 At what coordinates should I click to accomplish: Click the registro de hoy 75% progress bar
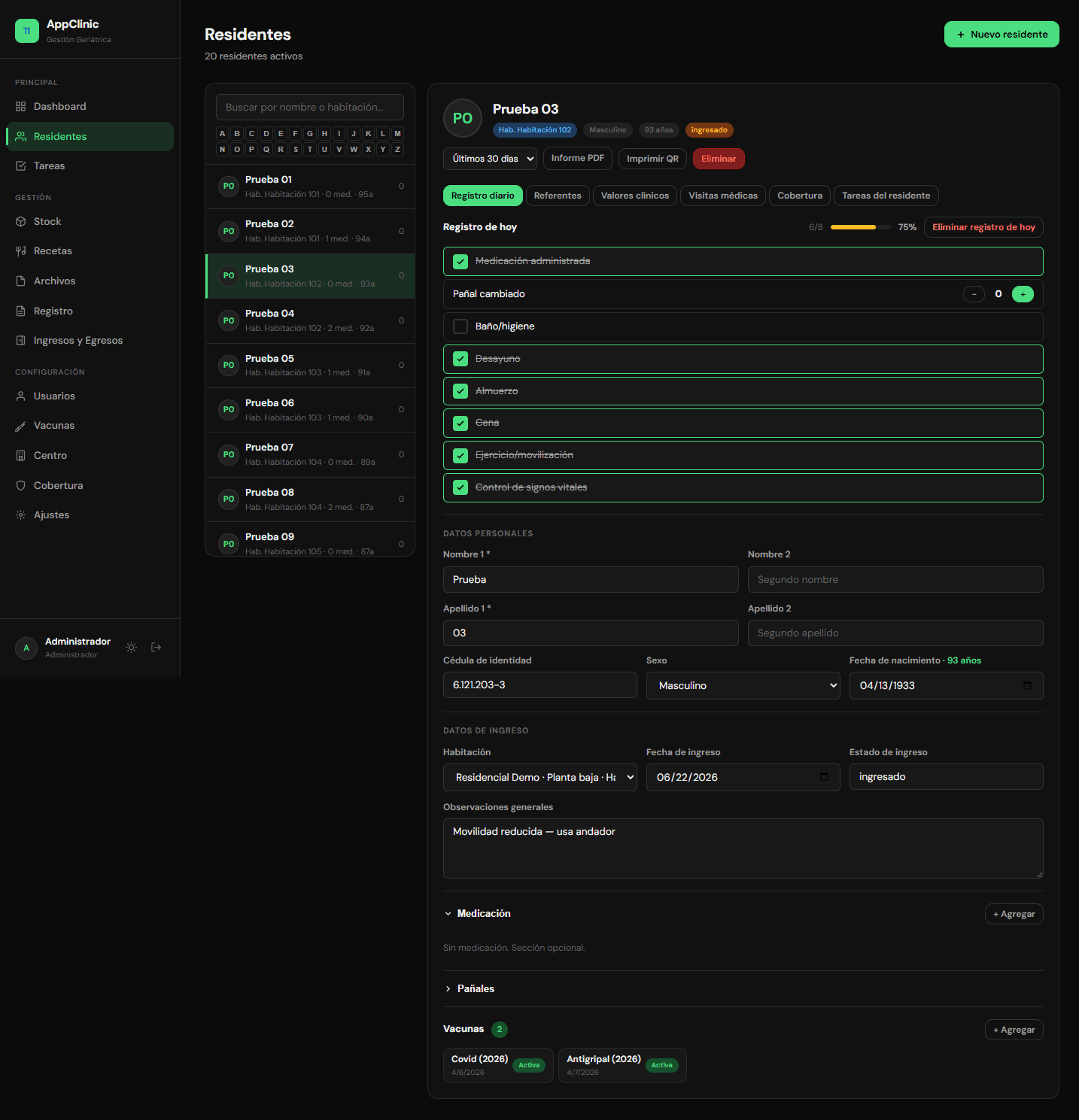click(x=861, y=227)
